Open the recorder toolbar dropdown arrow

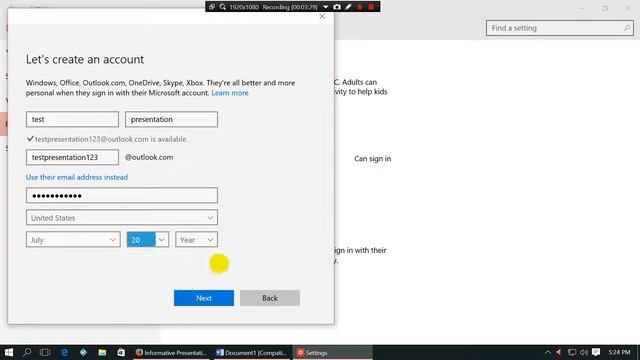(325, 7)
